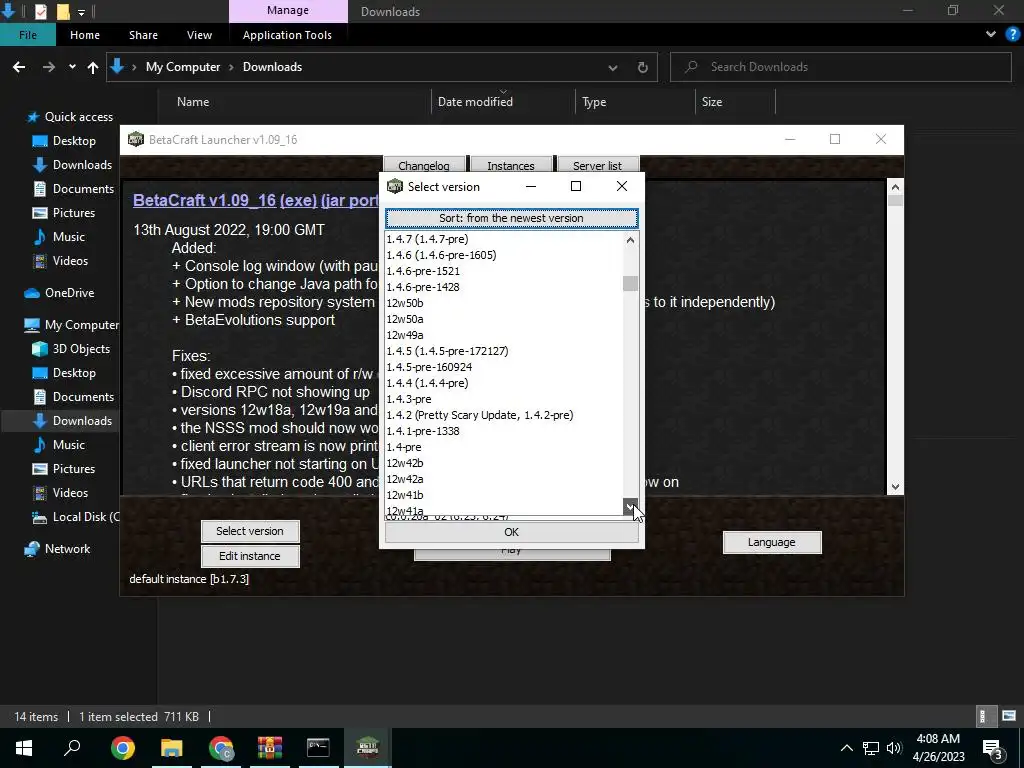Screen dimensions: 1024x768
Task: Click the Edit instance button
Action: click(x=250, y=556)
